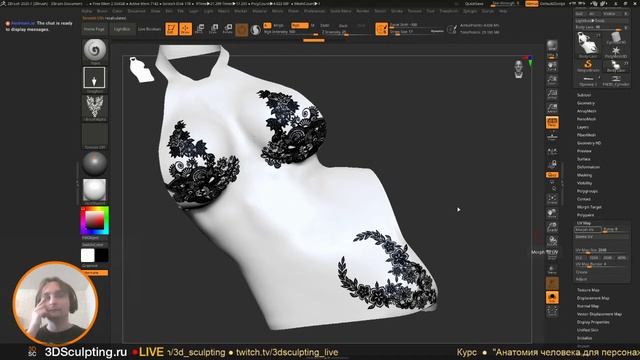The height and width of the screenshot is (360, 640).
Task: Click the Move view icon on right shelf
Action: click(552, 213)
